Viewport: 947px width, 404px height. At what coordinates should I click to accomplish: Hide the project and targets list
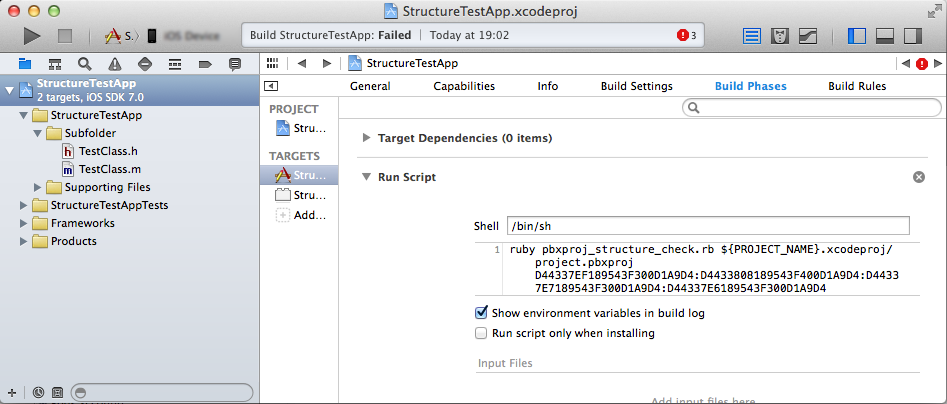272,86
